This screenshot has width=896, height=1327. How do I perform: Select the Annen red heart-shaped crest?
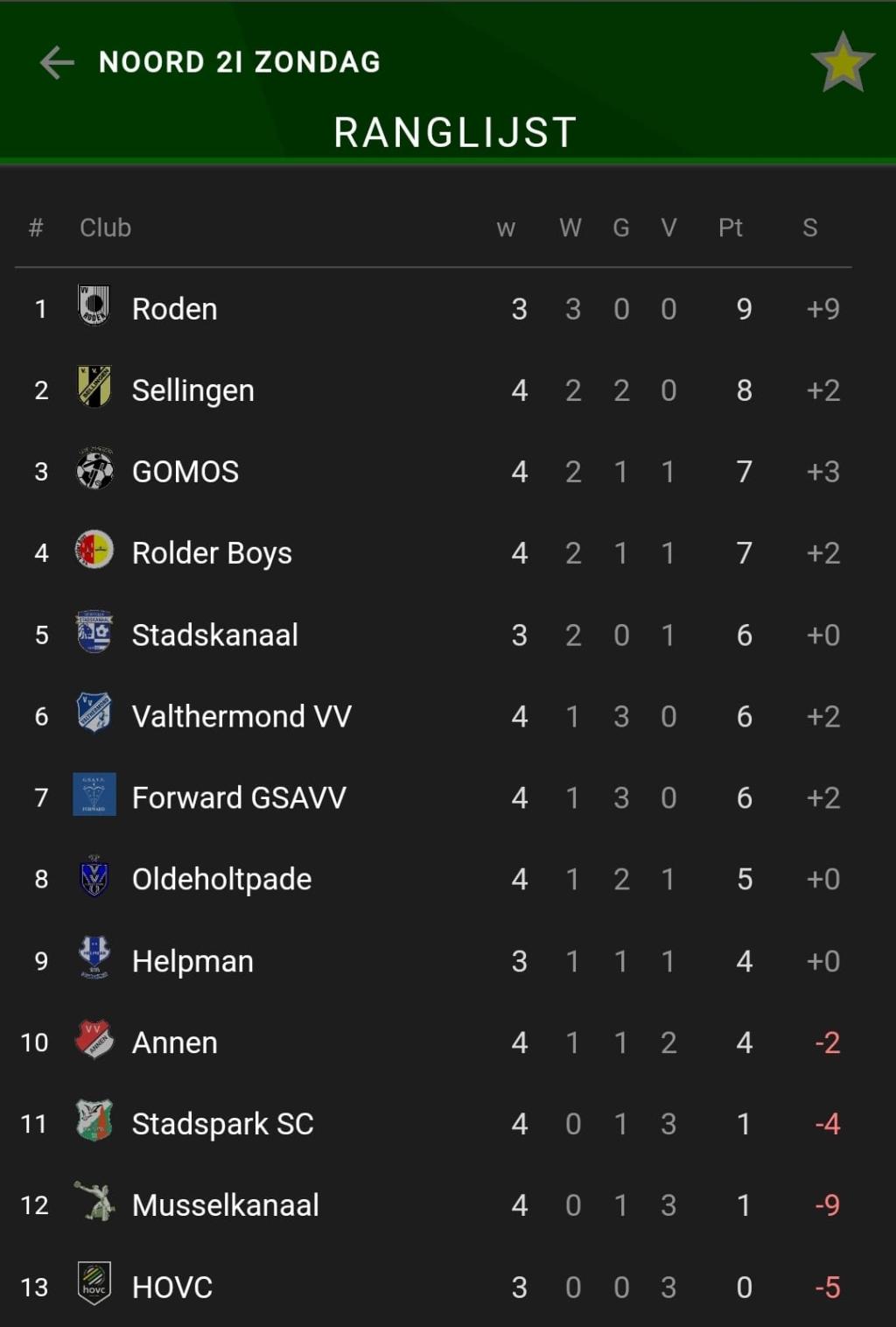coord(94,1039)
